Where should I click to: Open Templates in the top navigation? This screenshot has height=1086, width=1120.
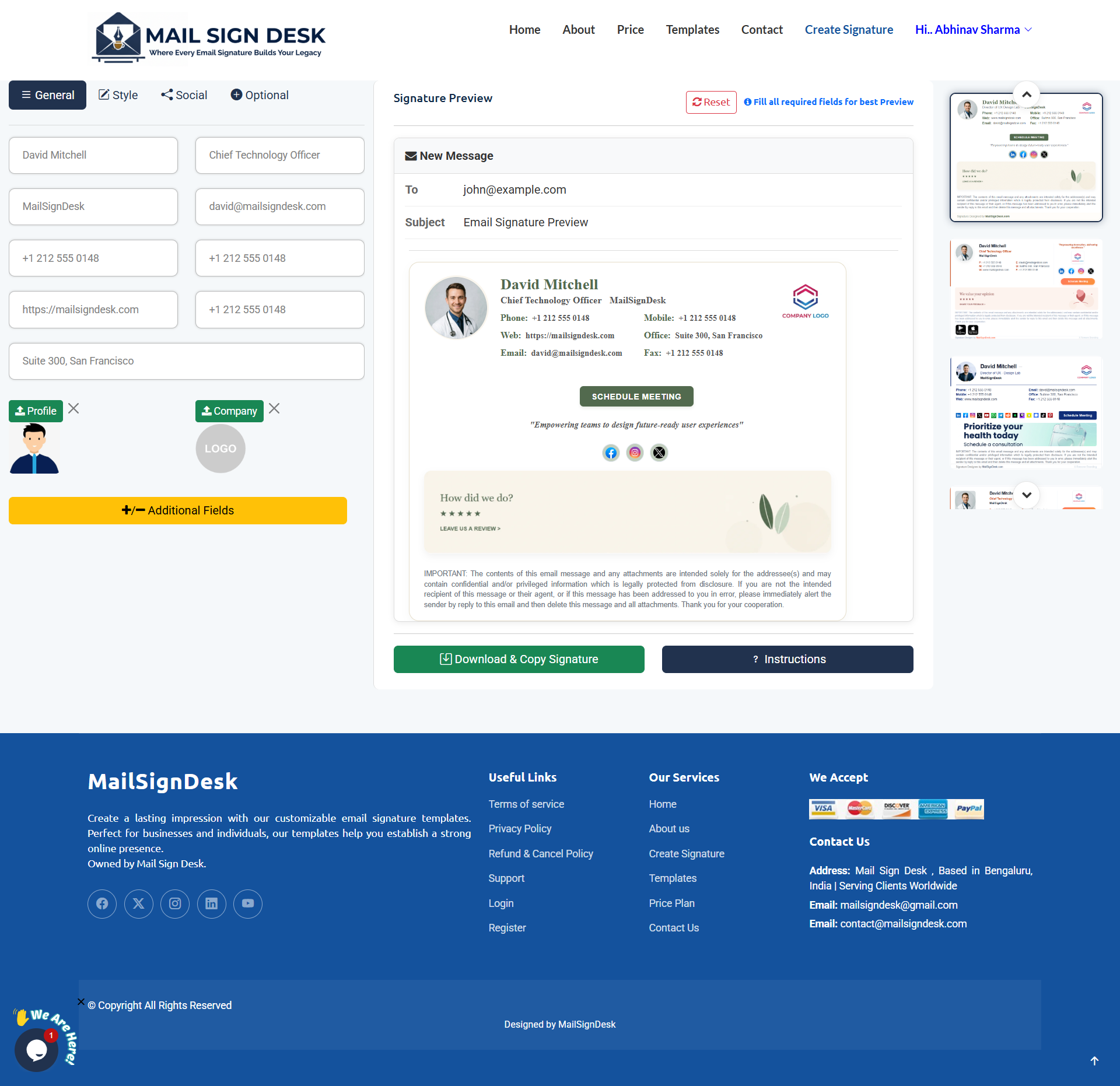pos(692,30)
